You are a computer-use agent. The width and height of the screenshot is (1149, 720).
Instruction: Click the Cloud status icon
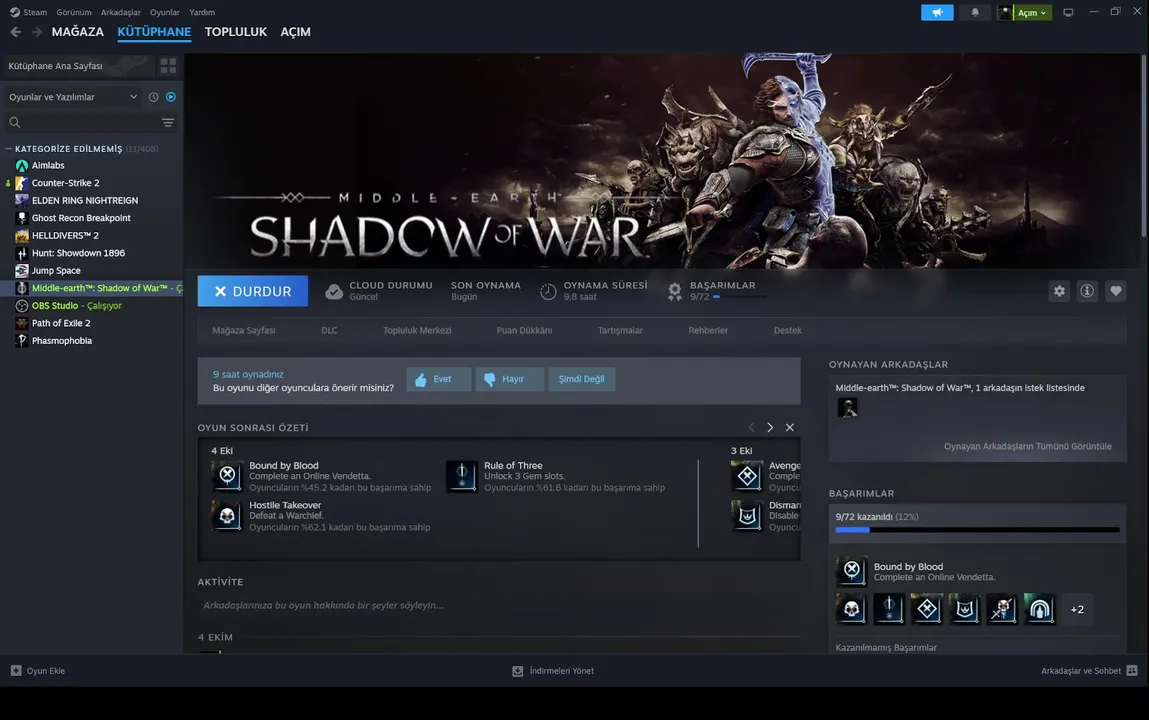(x=334, y=292)
